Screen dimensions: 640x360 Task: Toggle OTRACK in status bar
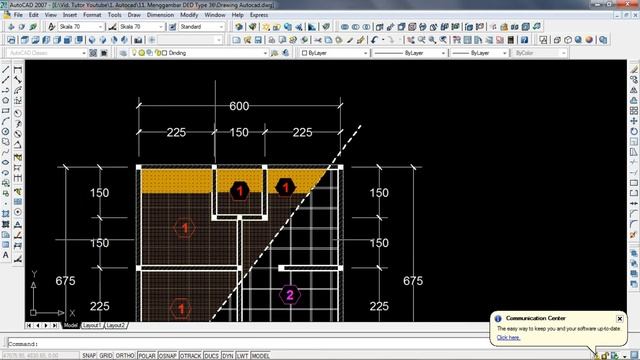coord(190,356)
